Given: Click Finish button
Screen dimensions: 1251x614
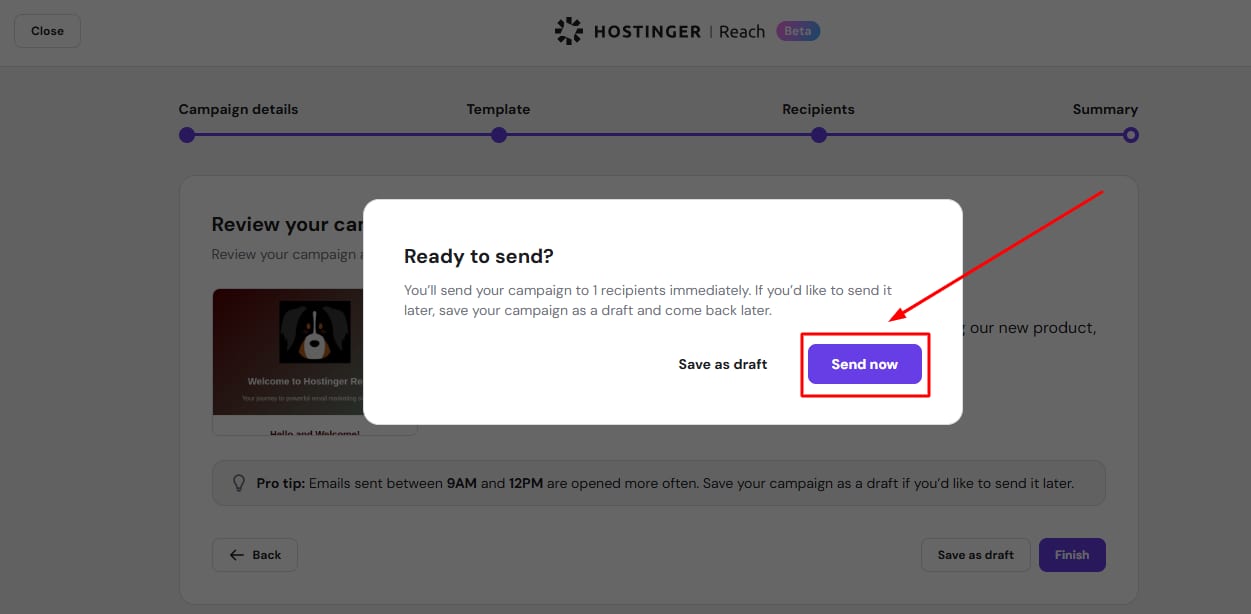Looking at the screenshot, I should [x=1072, y=555].
